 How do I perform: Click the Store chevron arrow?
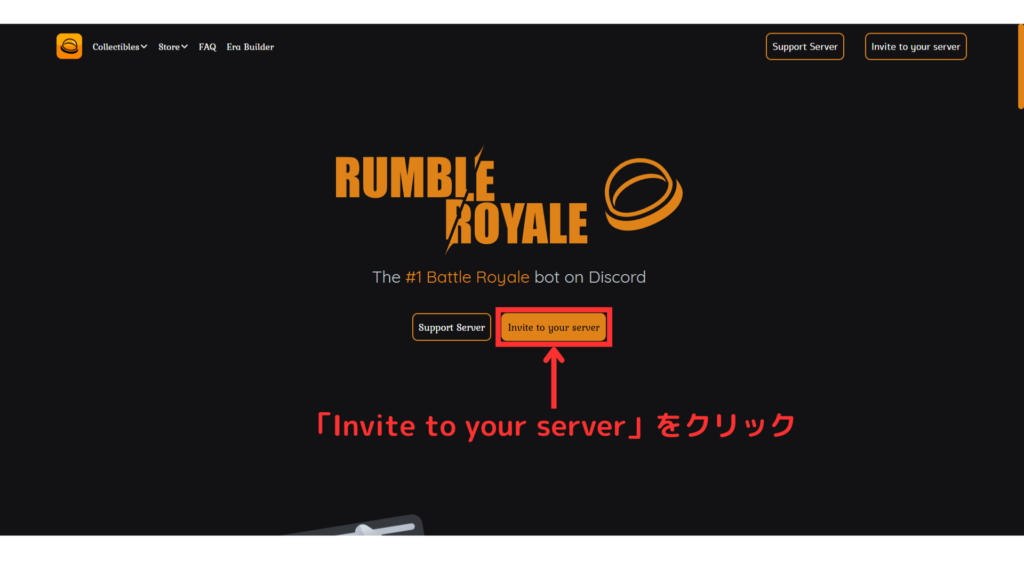184,47
